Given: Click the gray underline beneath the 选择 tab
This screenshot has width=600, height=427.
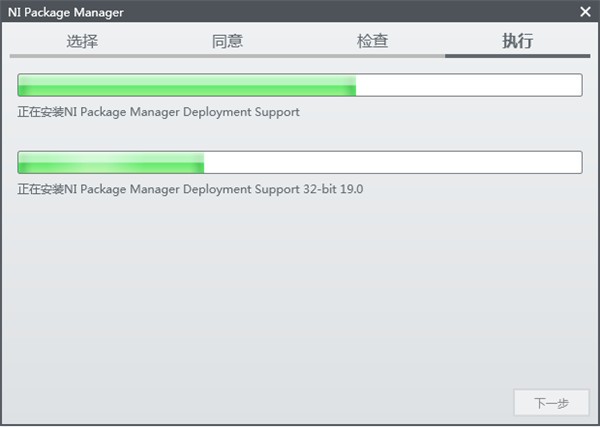Looking at the screenshot, I should click(83, 56).
